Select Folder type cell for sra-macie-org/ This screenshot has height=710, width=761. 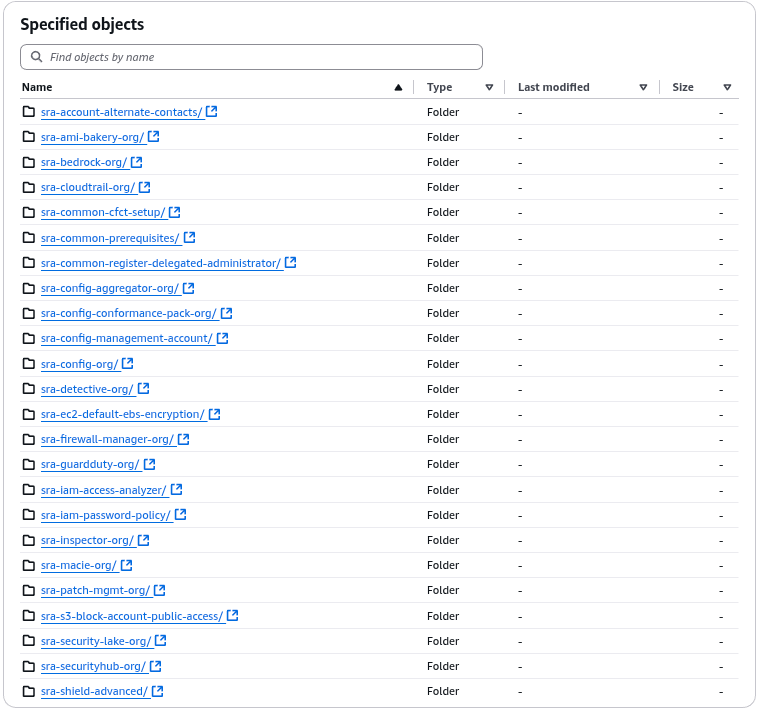(x=443, y=565)
